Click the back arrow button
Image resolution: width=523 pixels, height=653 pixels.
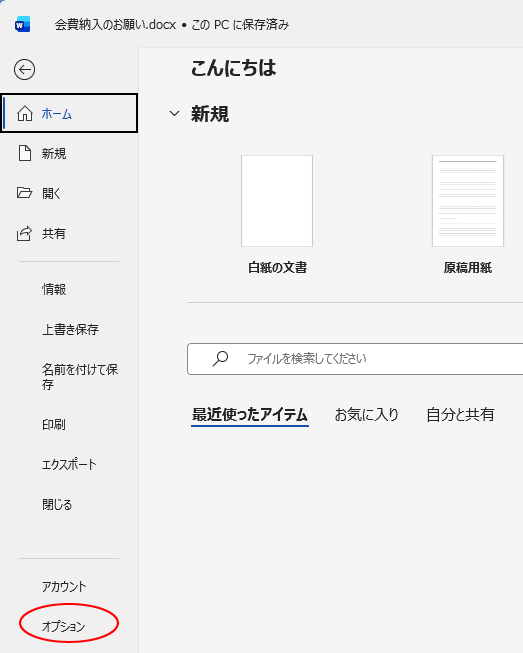(24, 70)
